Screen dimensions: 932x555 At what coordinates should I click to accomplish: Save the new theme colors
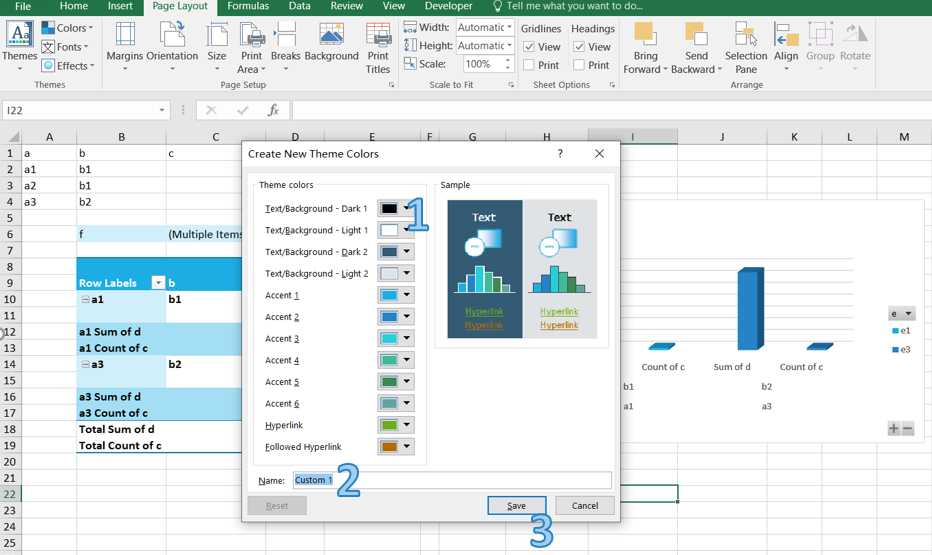[x=516, y=506]
